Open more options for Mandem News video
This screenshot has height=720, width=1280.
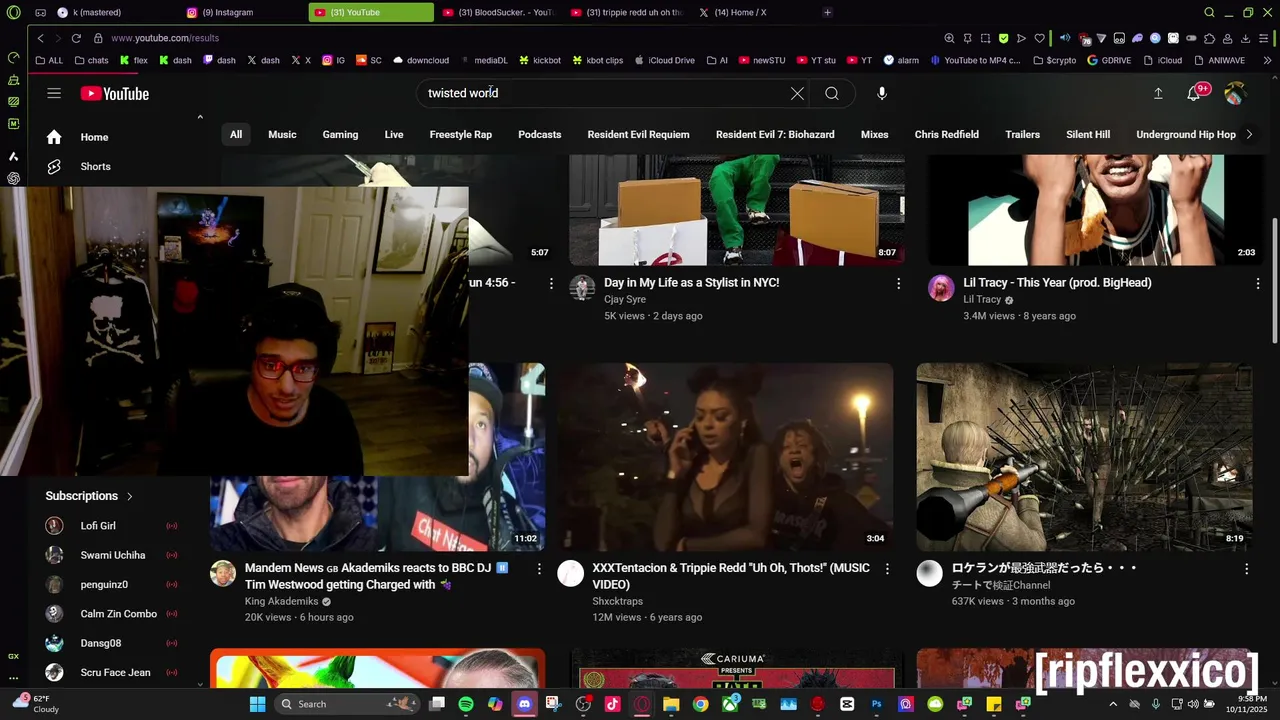(539, 569)
